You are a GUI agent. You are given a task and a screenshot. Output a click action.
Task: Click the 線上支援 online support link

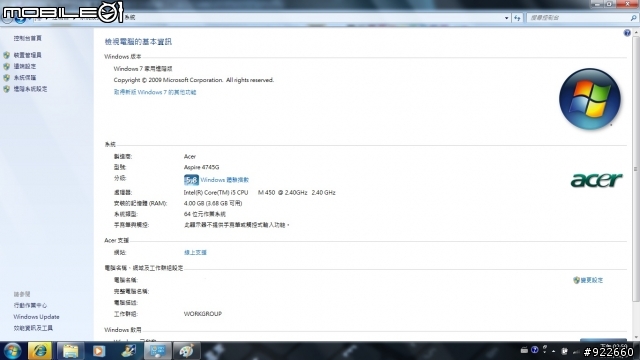[x=195, y=253]
